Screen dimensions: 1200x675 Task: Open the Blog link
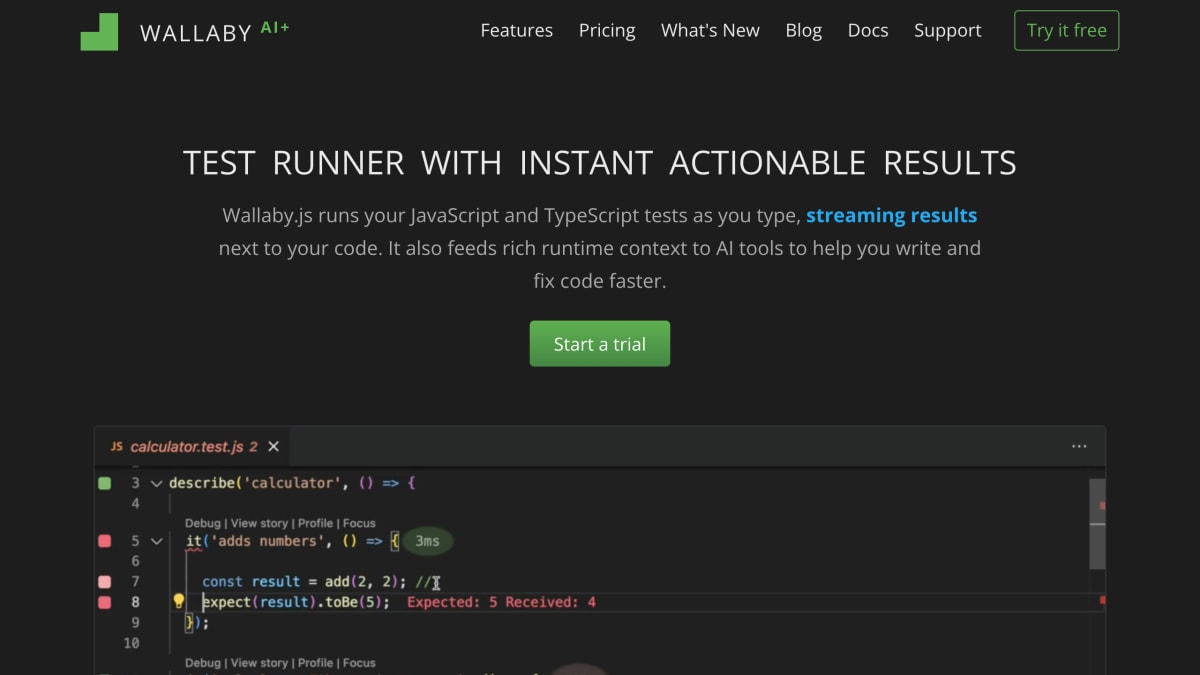(803, 31)
